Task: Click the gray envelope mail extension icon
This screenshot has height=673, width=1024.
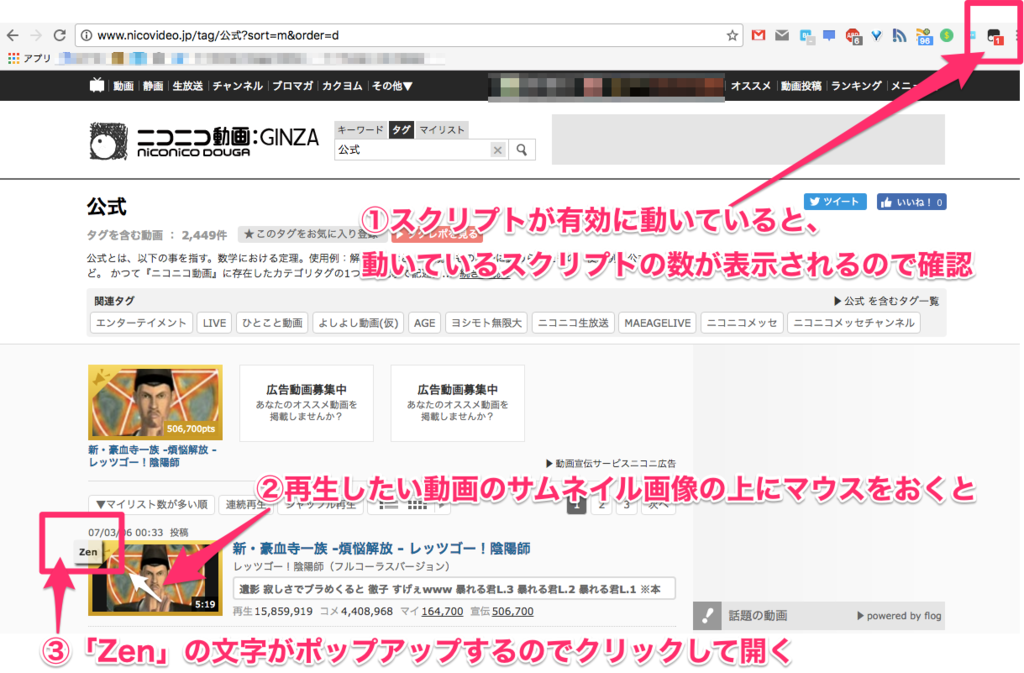Action: 782,35
